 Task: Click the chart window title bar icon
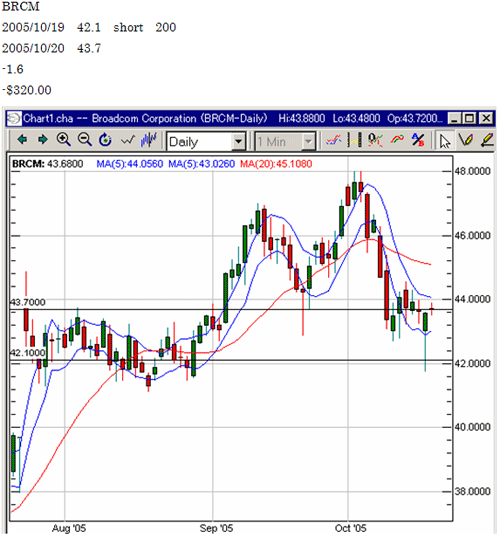(14, 119)
